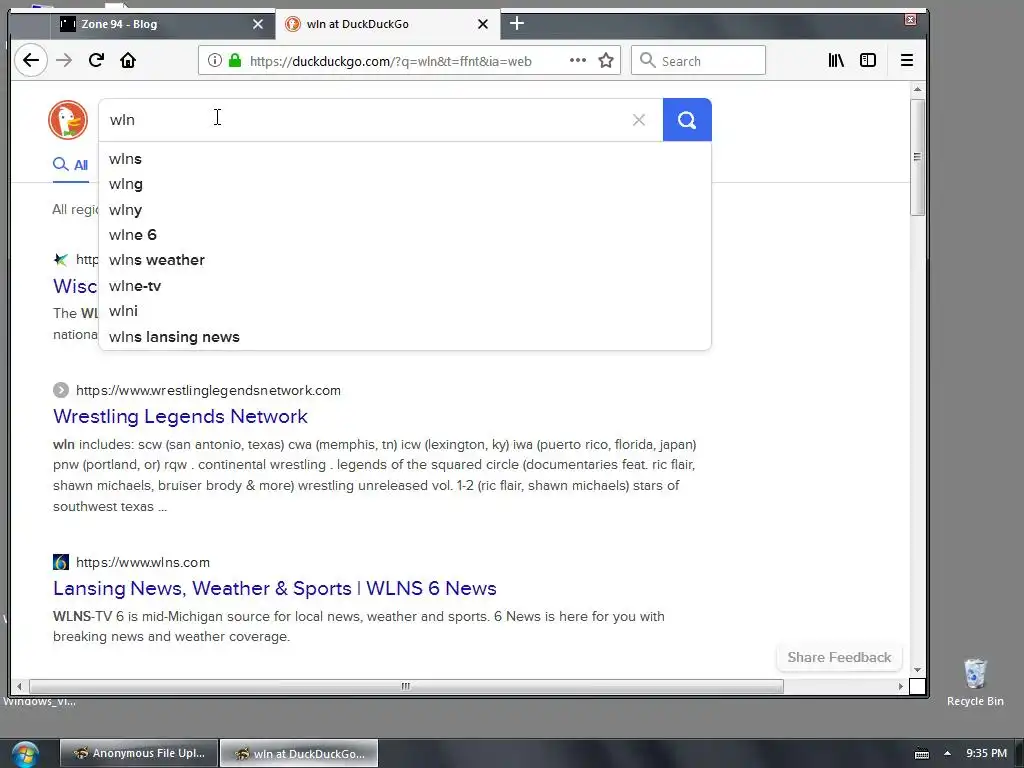Click the Wrestling Legends Network site favicon
Image resolution: width=1024 pixels, height=768 pixels.
click(x=61, y=391)
